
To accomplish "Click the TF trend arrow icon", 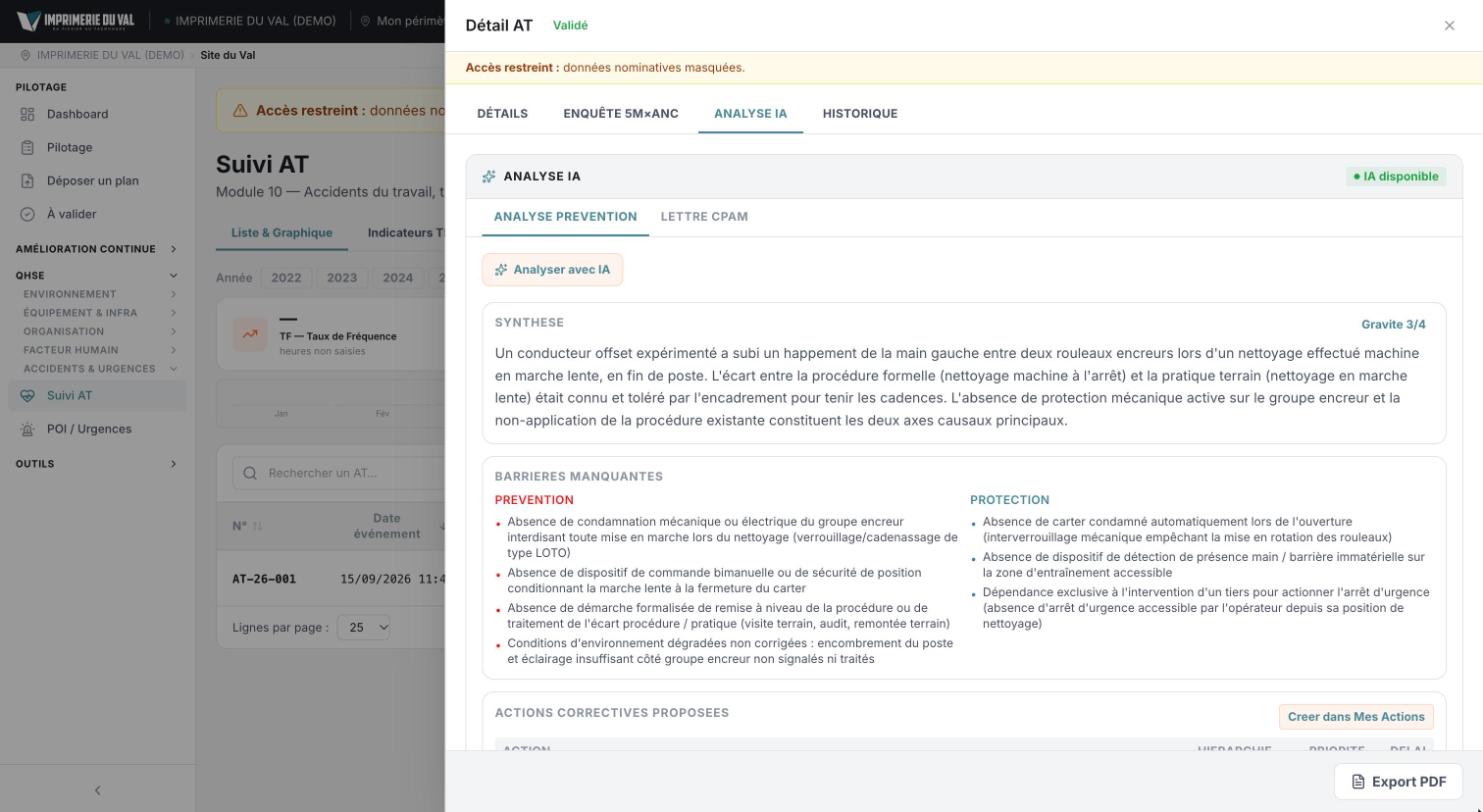I will 249,335.
